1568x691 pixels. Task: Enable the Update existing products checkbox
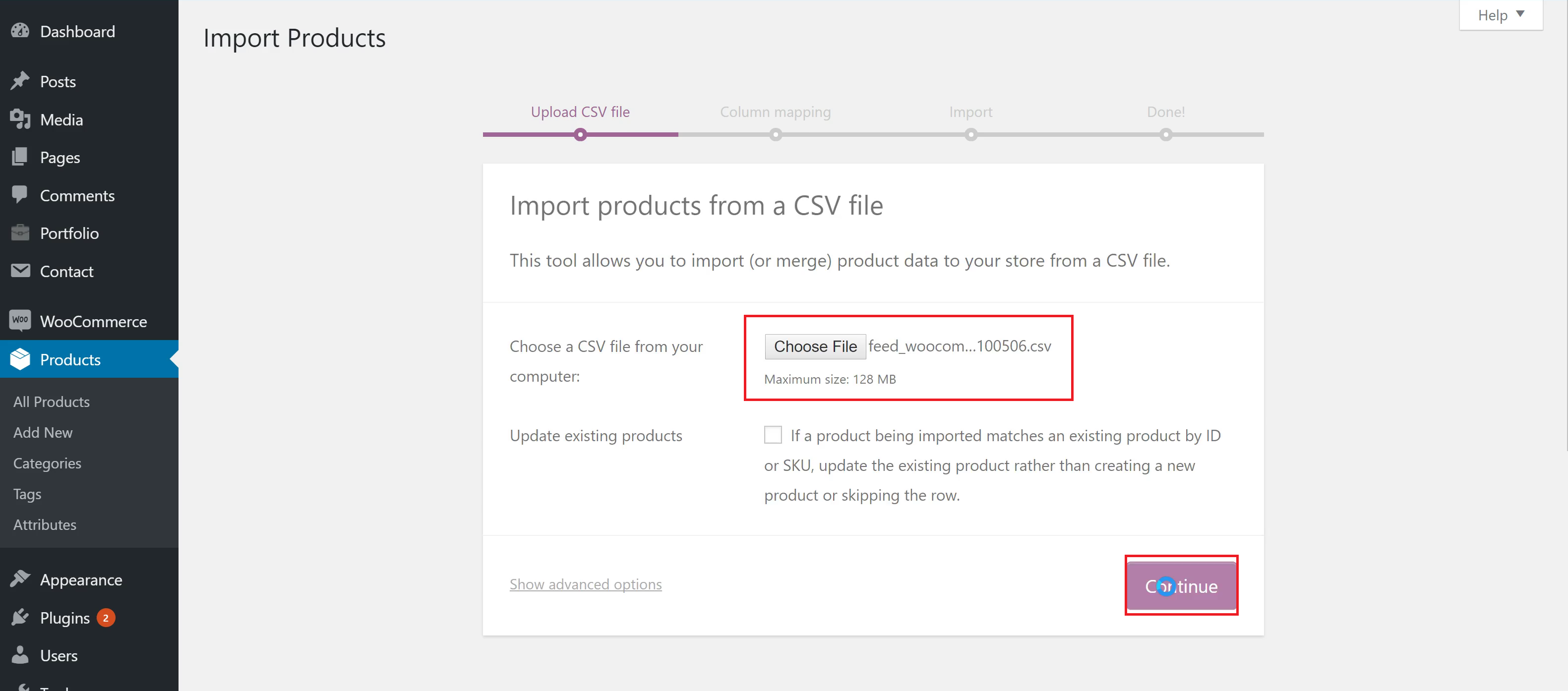(773, 435)
